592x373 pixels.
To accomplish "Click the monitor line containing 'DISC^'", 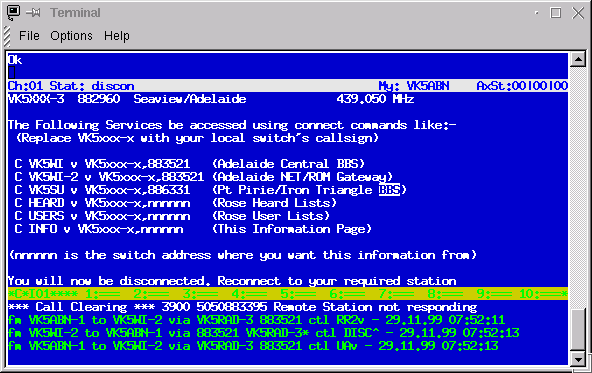I will pyautogui.click(x=264, y=333).
